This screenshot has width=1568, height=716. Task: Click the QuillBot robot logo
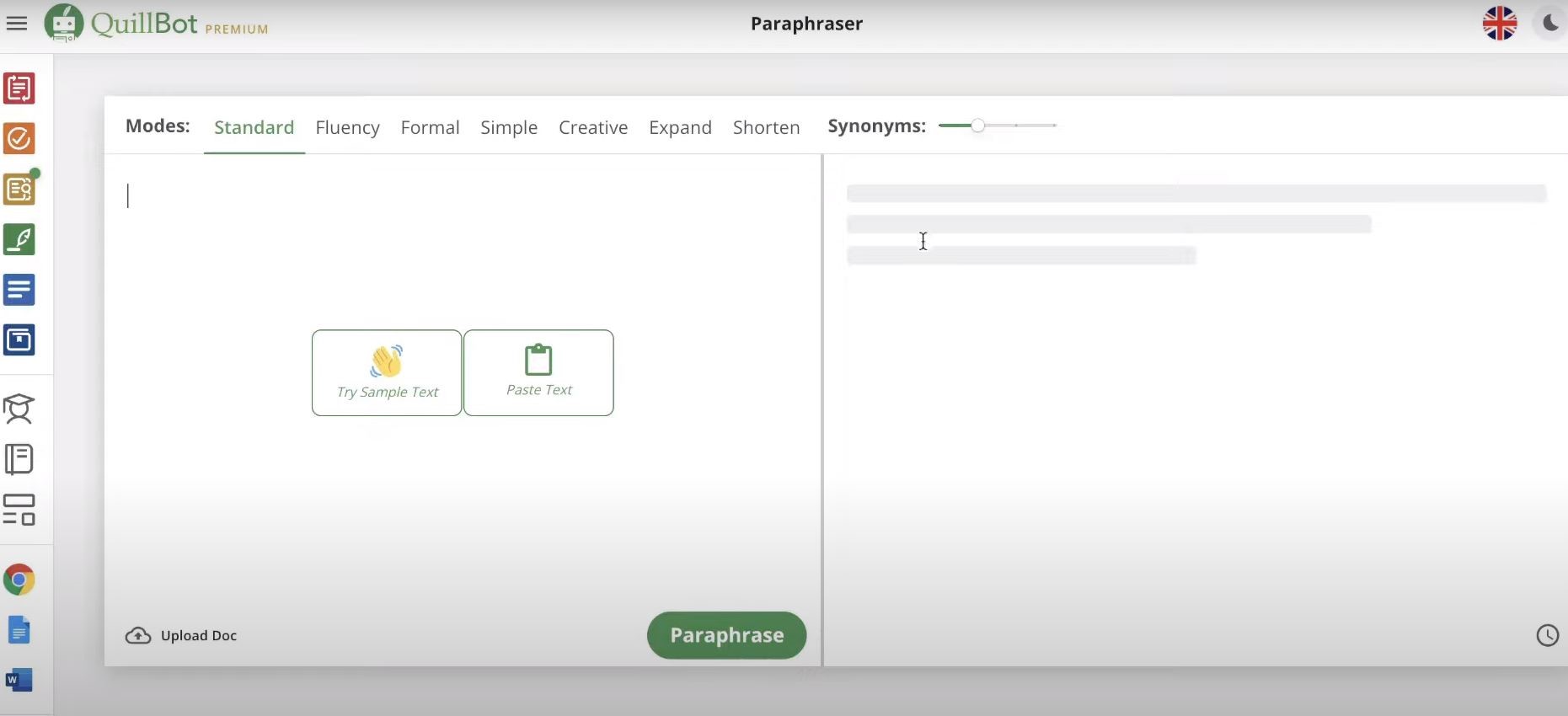pos(64,23)
